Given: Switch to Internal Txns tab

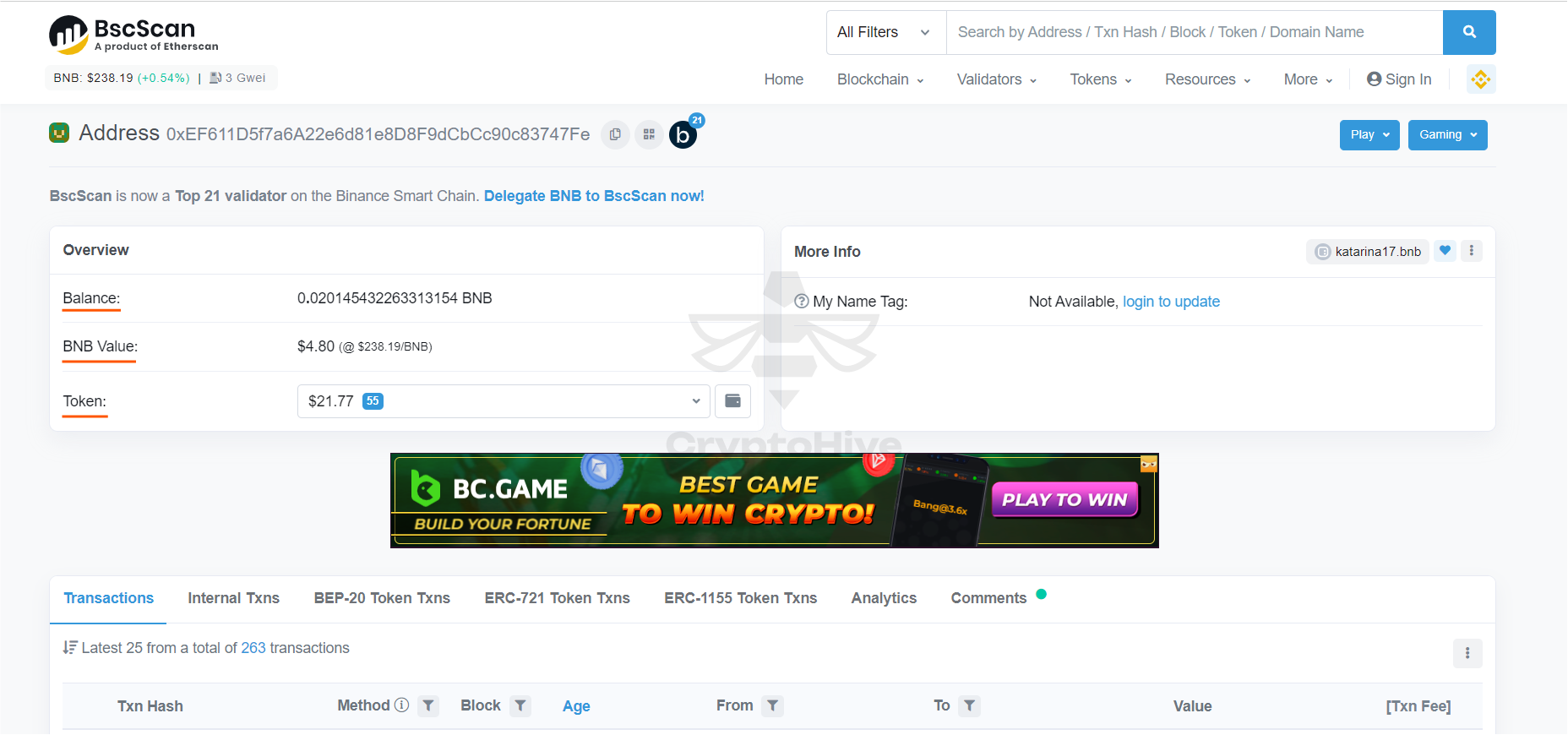Looking at the screenshot, I should 234,598.
